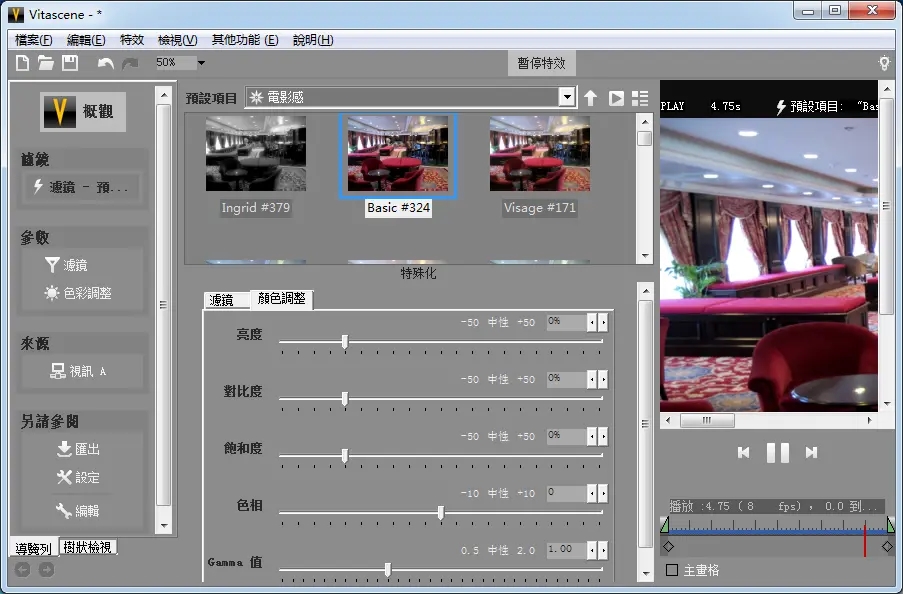Enable the 主畫格 keyframe checkbox
Viewport: 903px width, 594px height.
point(672,570)
